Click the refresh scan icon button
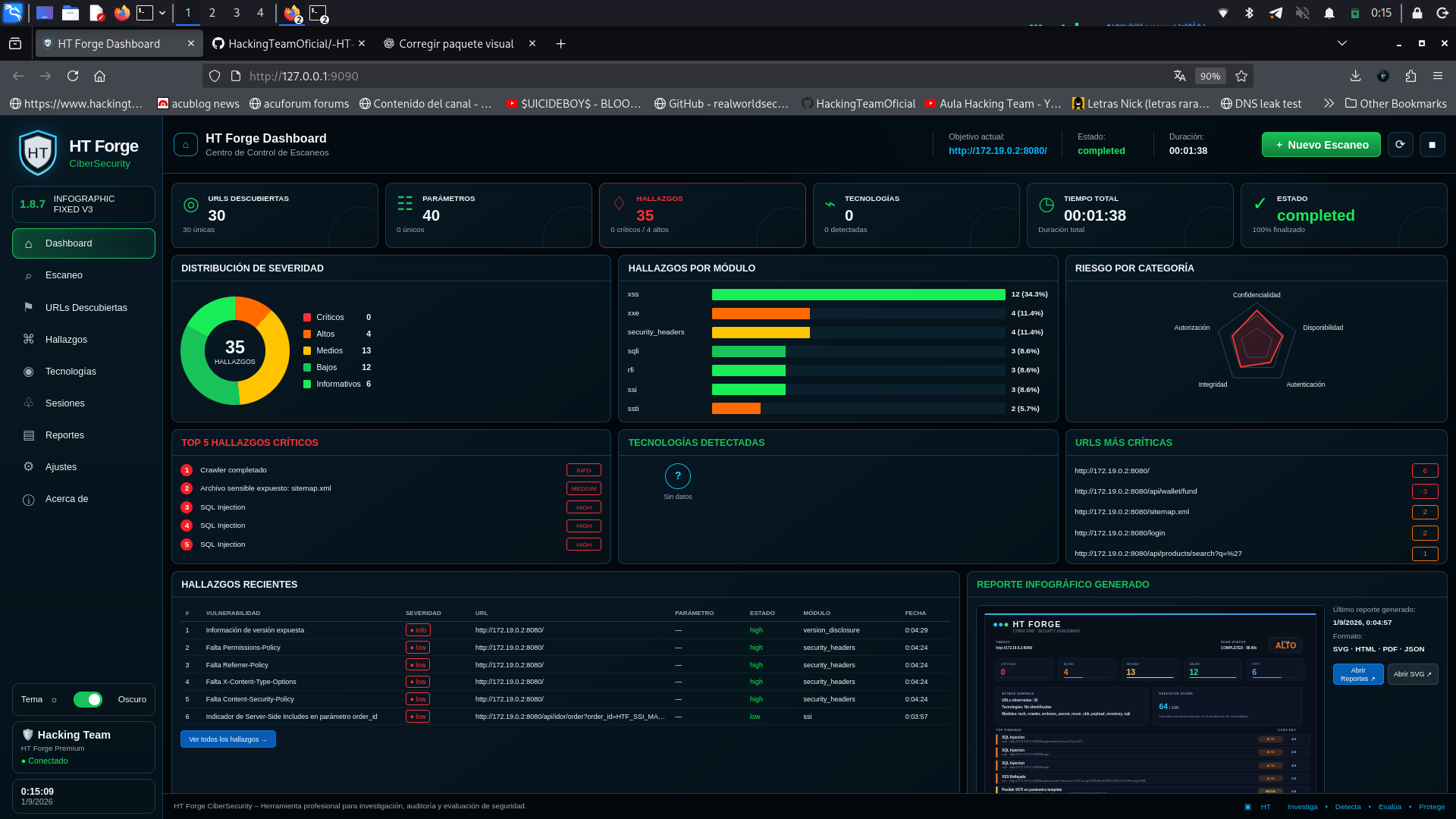Image resolution: width=1456 pixels, height=819 pixels. point(1400,144)
